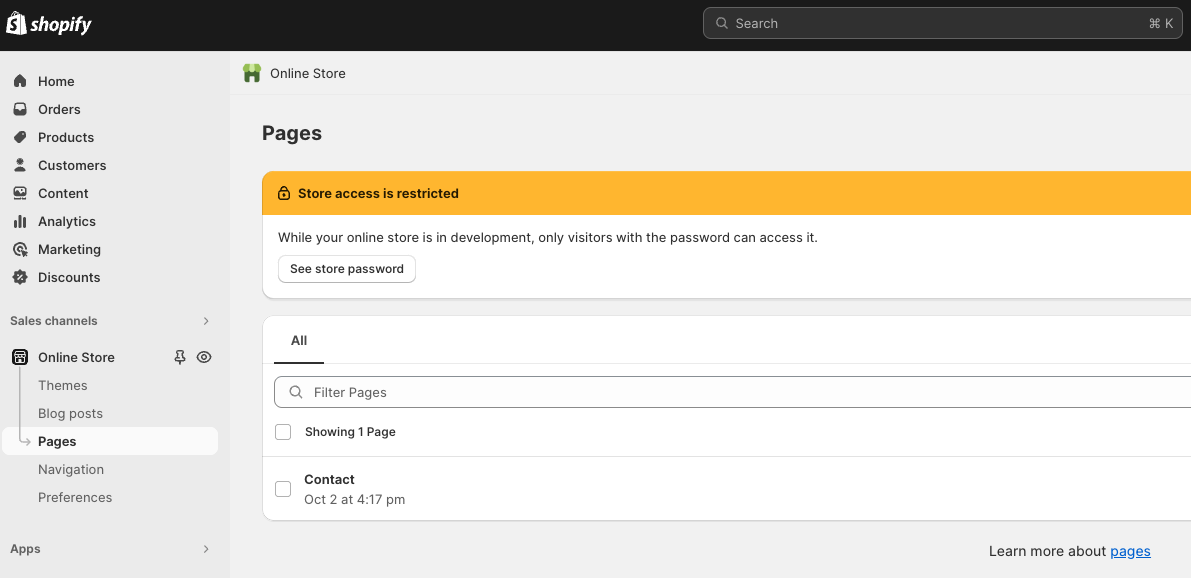The image size is (1191, 578).
Task: Click the Customers person icon
Action: tap(20, 165)
